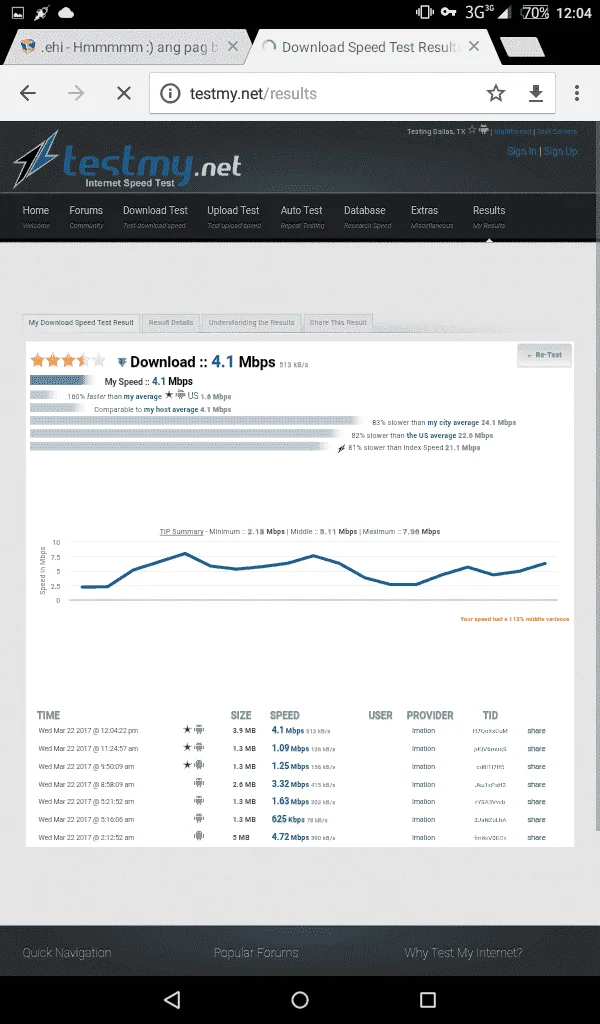The image size is (600, 1024).
Task: Click share for the 3.32 Mbps result
Action: [x=537, y=784]
